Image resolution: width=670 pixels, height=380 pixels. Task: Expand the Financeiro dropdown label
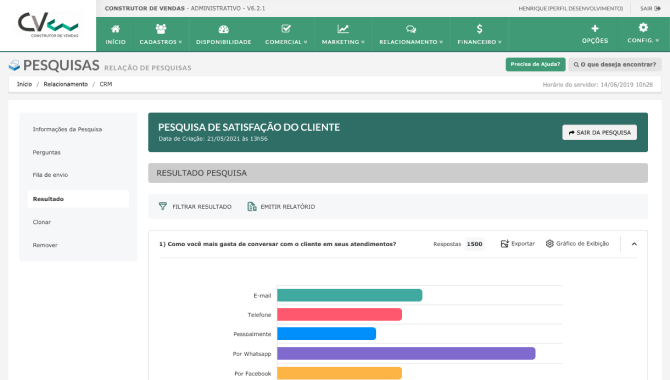click(479, 42)
